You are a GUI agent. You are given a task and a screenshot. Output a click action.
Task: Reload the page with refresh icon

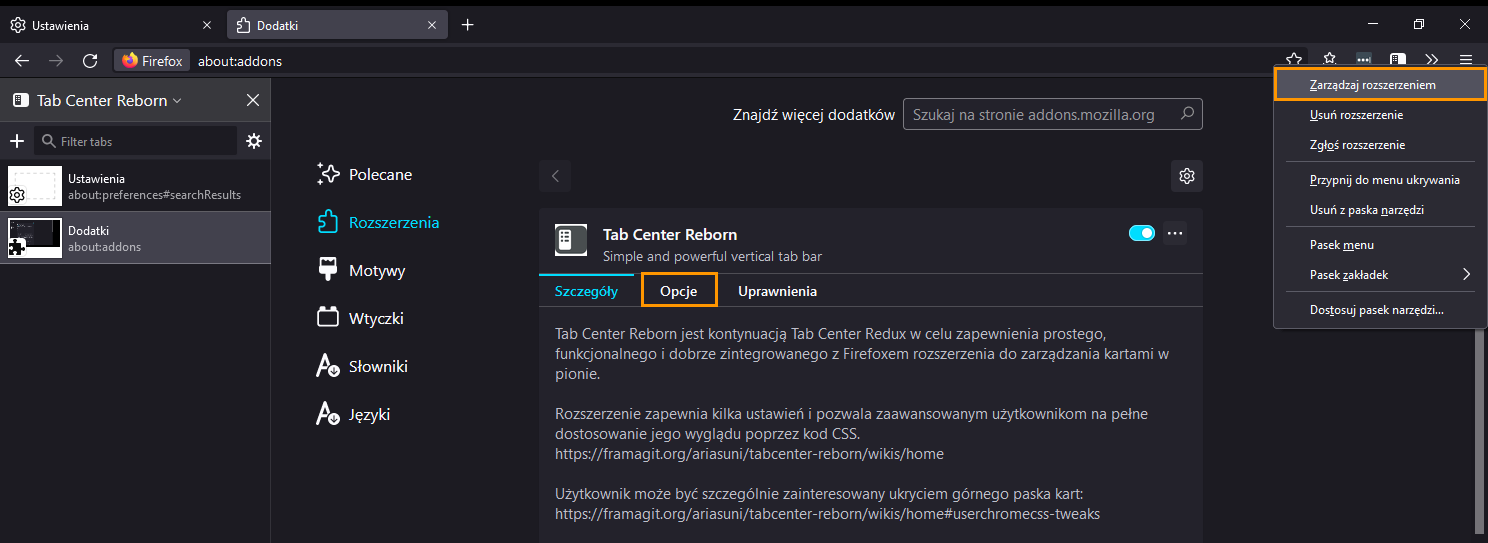(x=89, y=61)
